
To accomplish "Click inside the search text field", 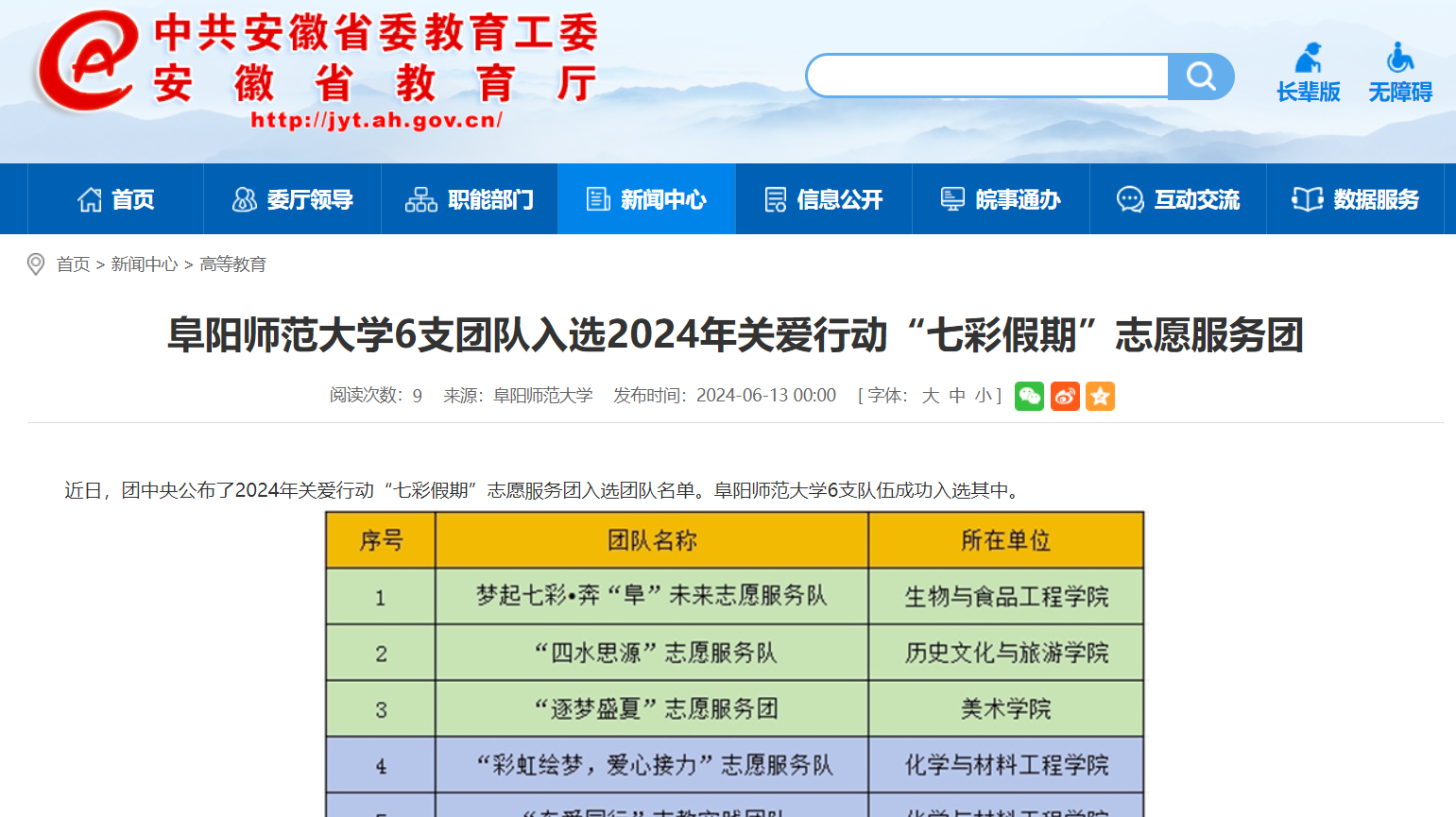I will [987, 77].
